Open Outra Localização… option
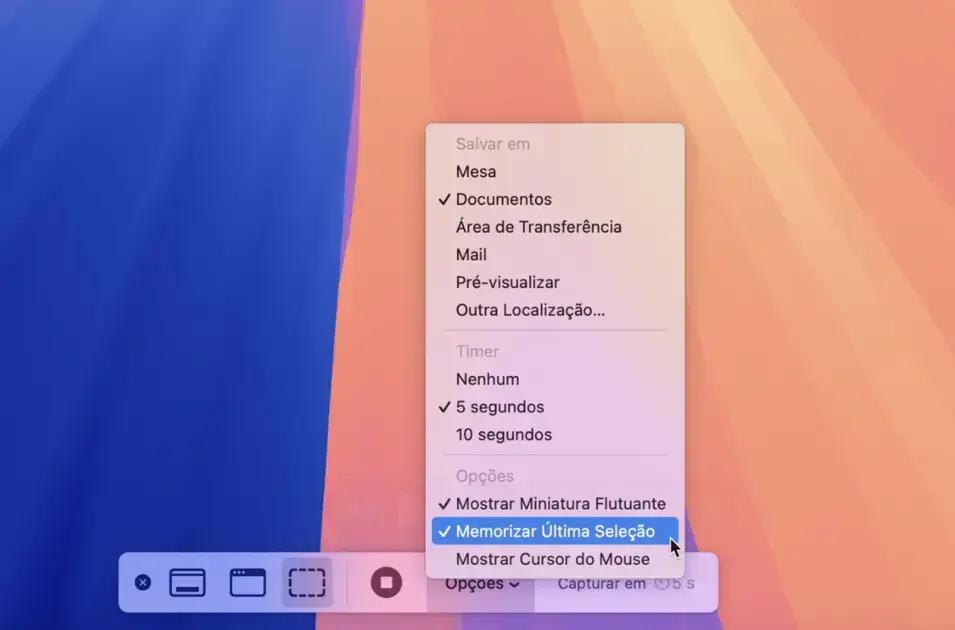This screenshot has height=630, width=955. (555, 310)
